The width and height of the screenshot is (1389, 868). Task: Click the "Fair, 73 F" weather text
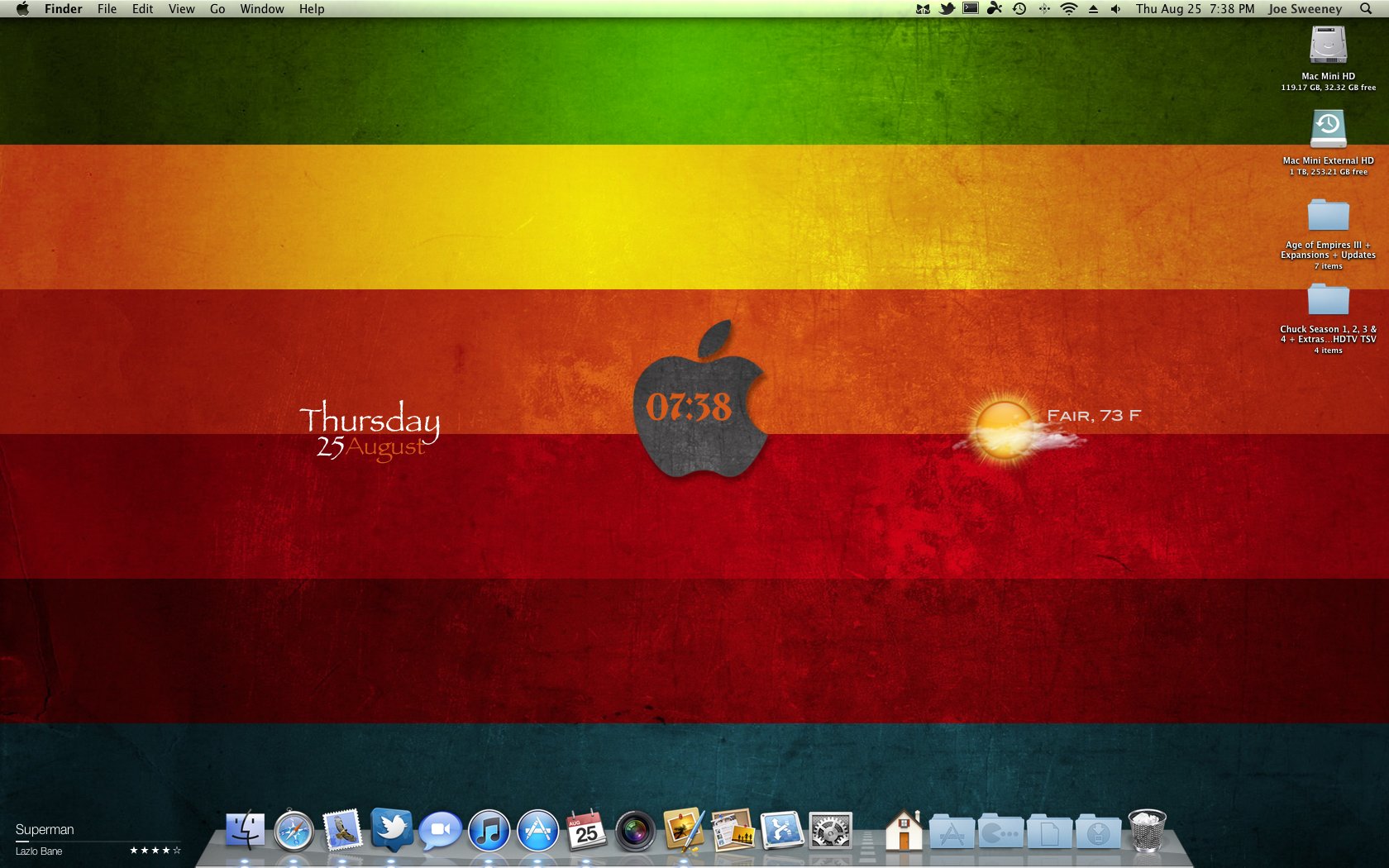tap(1094, 415)
